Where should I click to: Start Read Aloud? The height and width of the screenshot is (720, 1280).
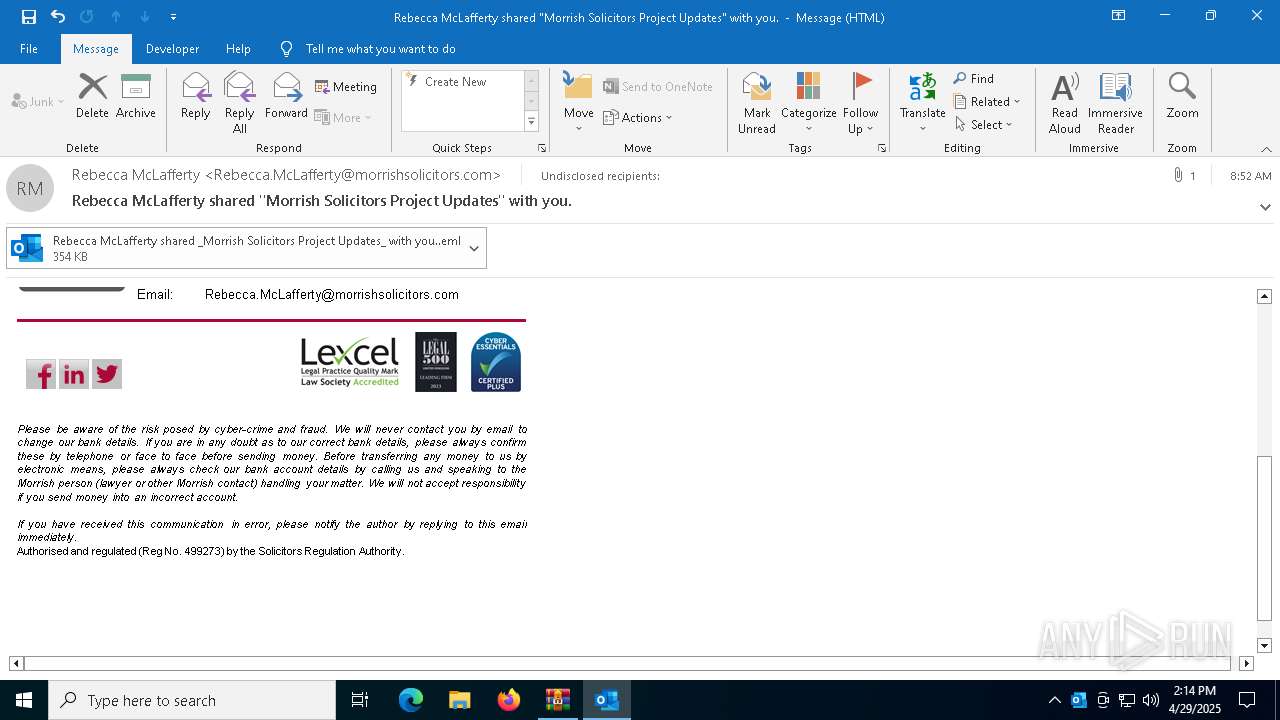(x=1065, y=102)
